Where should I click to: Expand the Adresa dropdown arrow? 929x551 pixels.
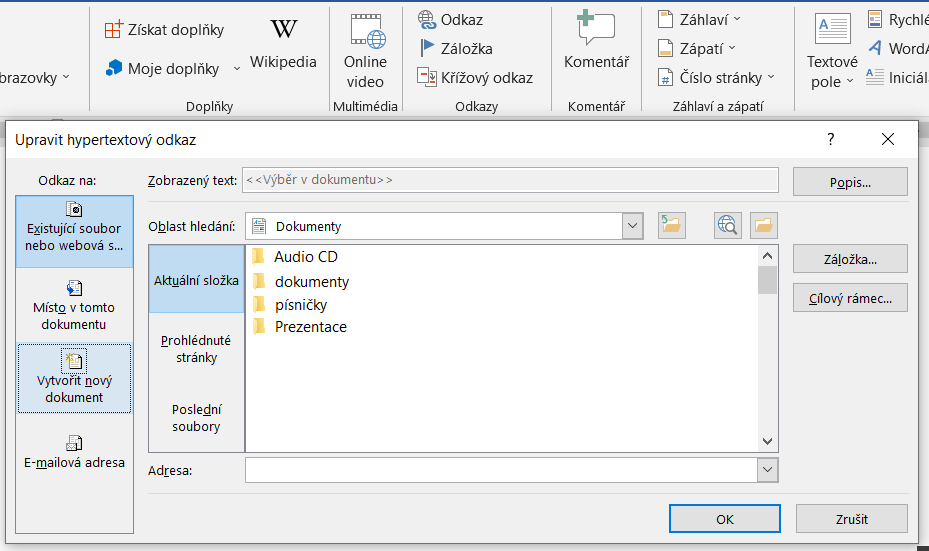(x=767, y=469)
